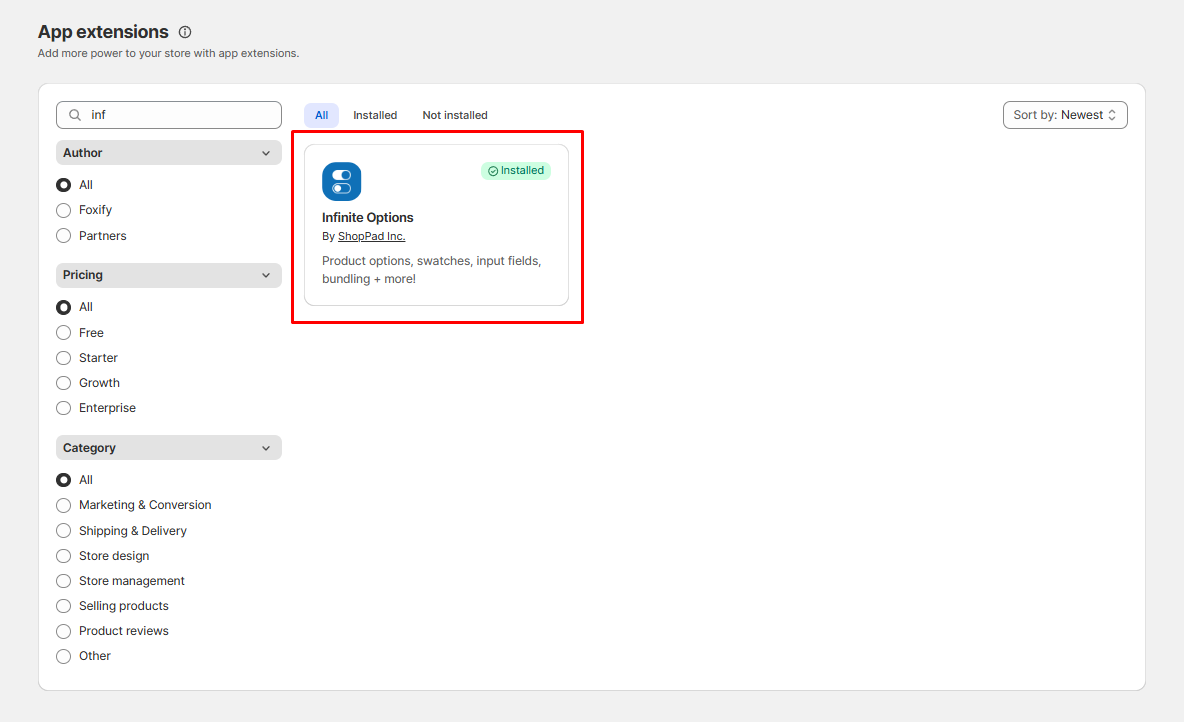
Task: Click the Infinite Options app icon
Action: 341,182
